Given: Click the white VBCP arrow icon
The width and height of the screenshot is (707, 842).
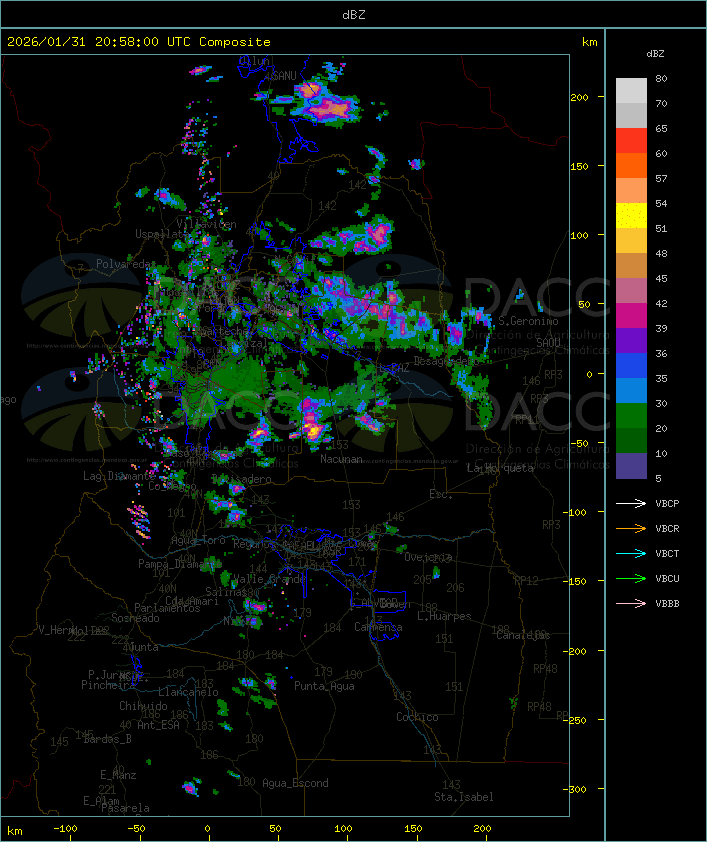Looking at the screenshot, I should click(x=632, y=504).
